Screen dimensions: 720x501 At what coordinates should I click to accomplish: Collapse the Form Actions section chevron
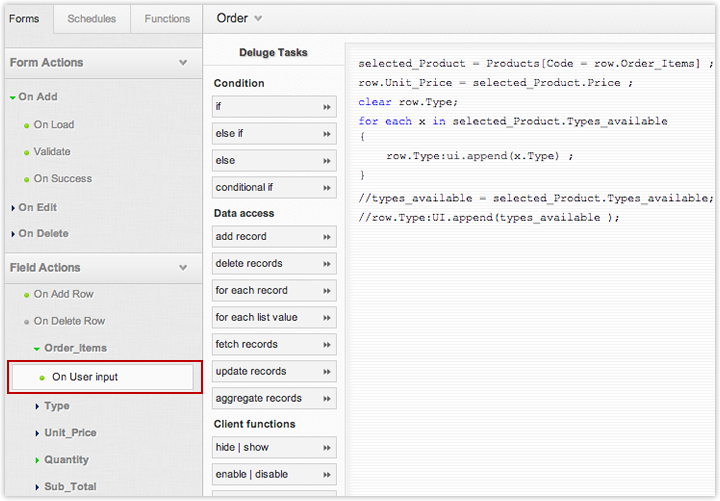point(183,63)
